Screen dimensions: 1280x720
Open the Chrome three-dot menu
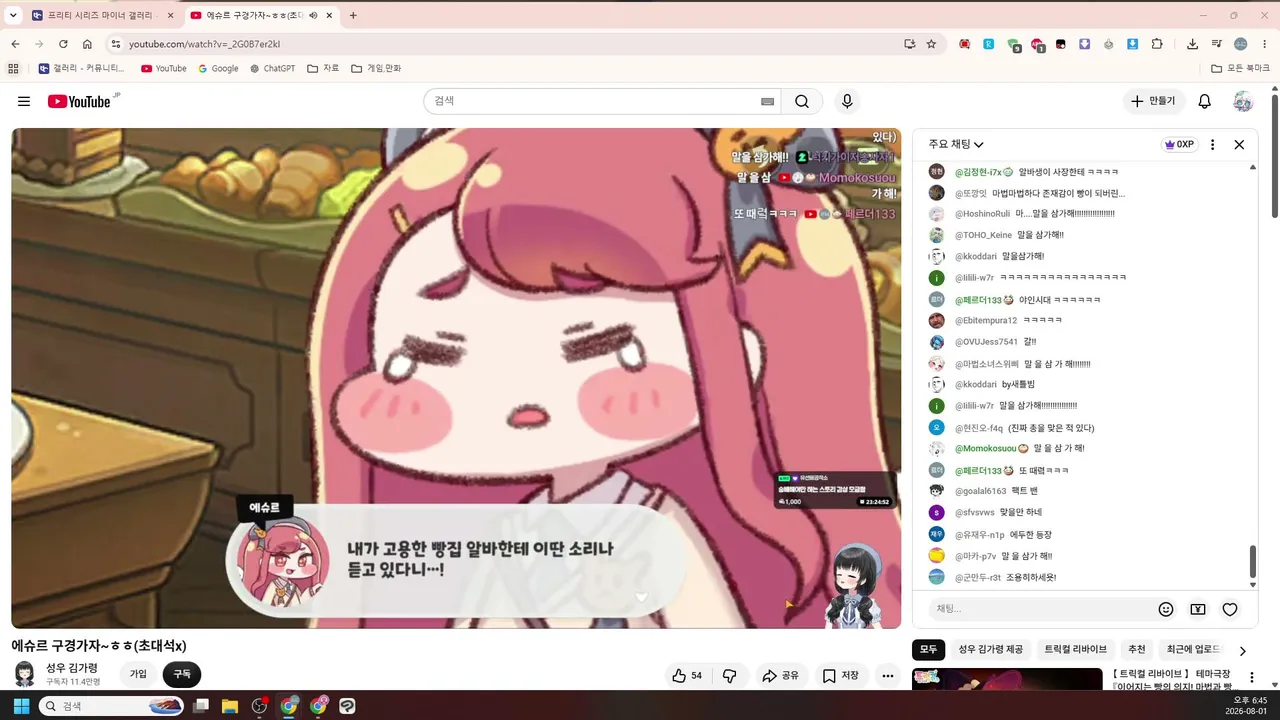(1265, 44)
